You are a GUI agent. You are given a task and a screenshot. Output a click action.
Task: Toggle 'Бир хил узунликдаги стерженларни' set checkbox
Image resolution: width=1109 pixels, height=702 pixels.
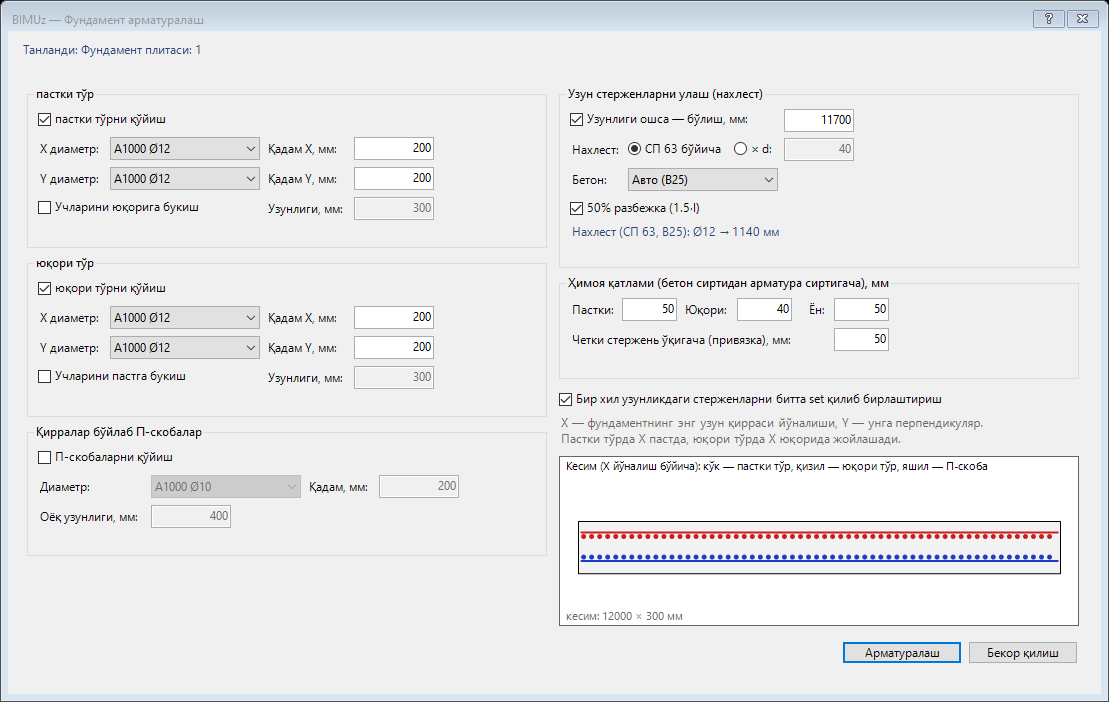click(566, 399)
